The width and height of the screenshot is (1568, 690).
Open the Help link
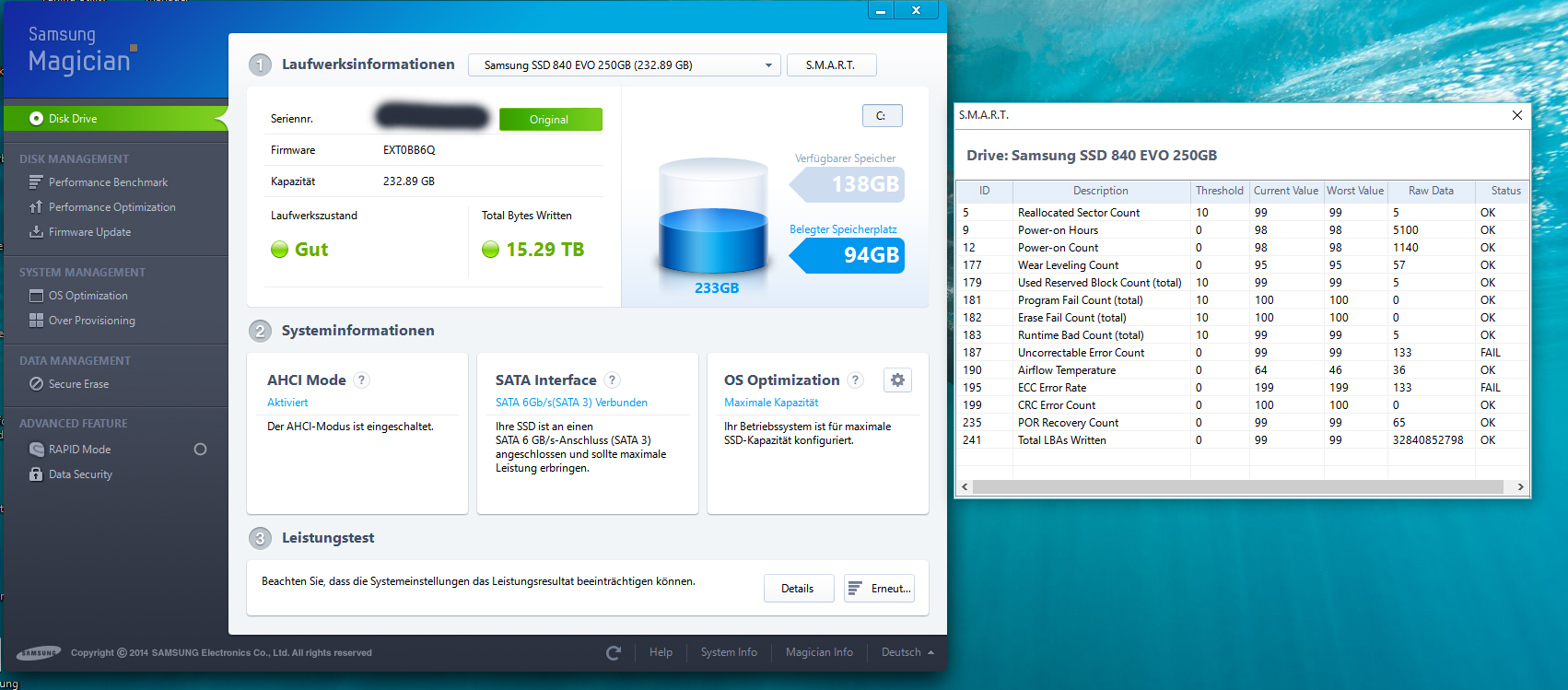661,652
